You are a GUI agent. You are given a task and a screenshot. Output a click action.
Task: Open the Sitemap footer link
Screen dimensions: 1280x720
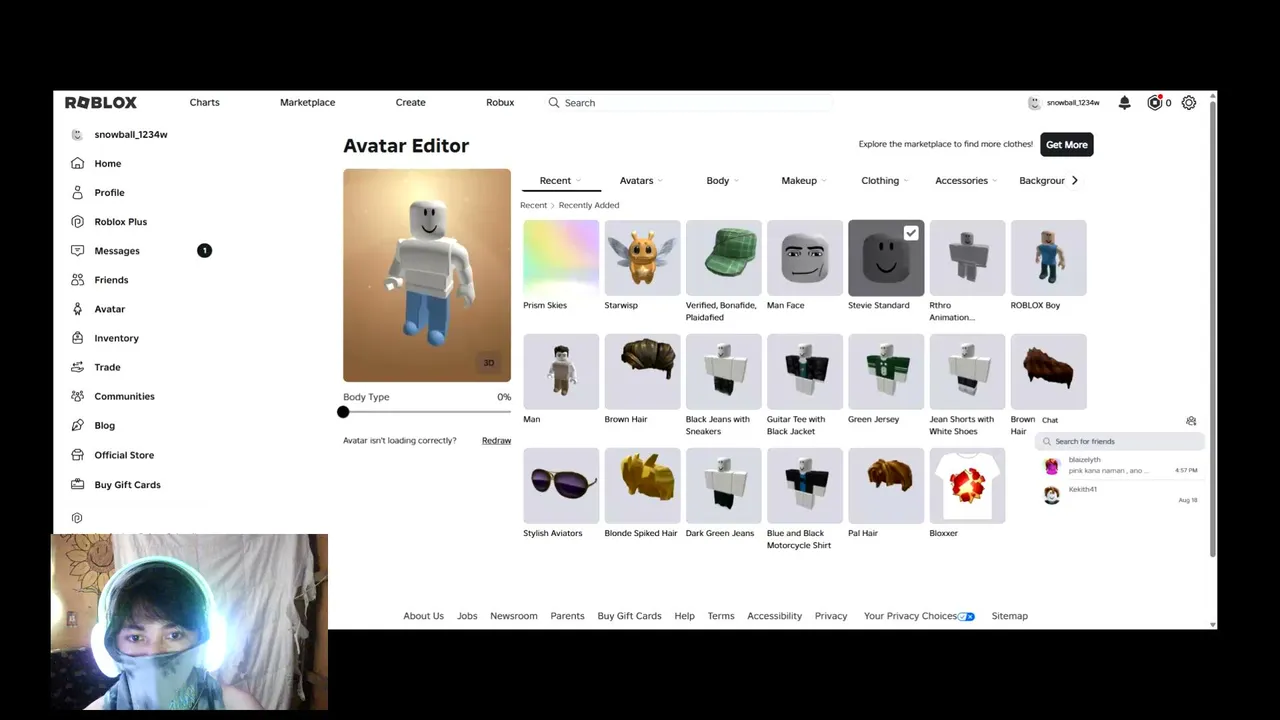[1010, 616]
